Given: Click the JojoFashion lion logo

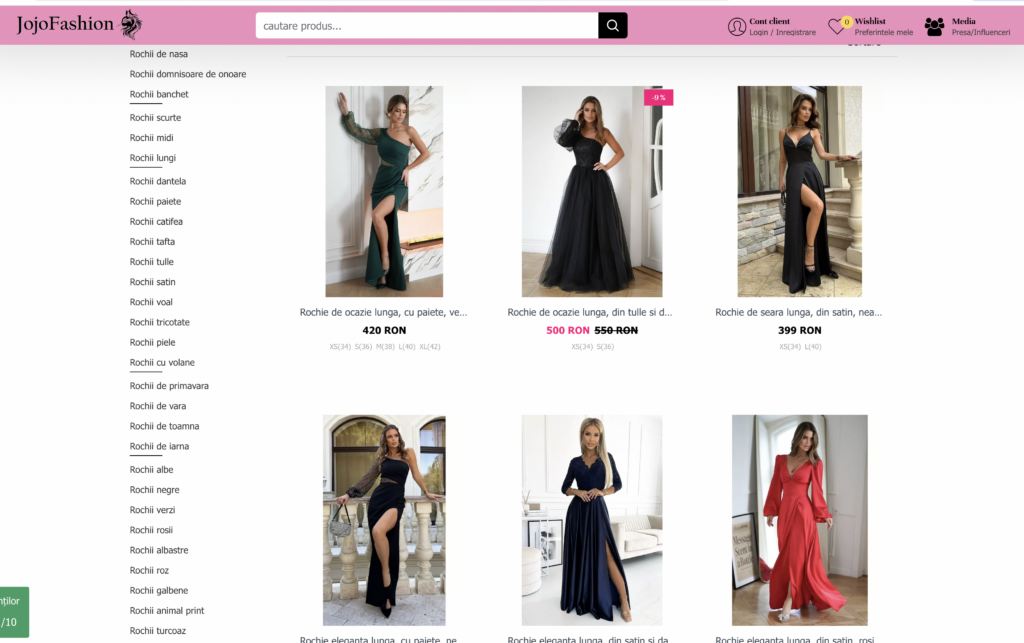Looking at the screenshot, I should click(x=131, y=24).
